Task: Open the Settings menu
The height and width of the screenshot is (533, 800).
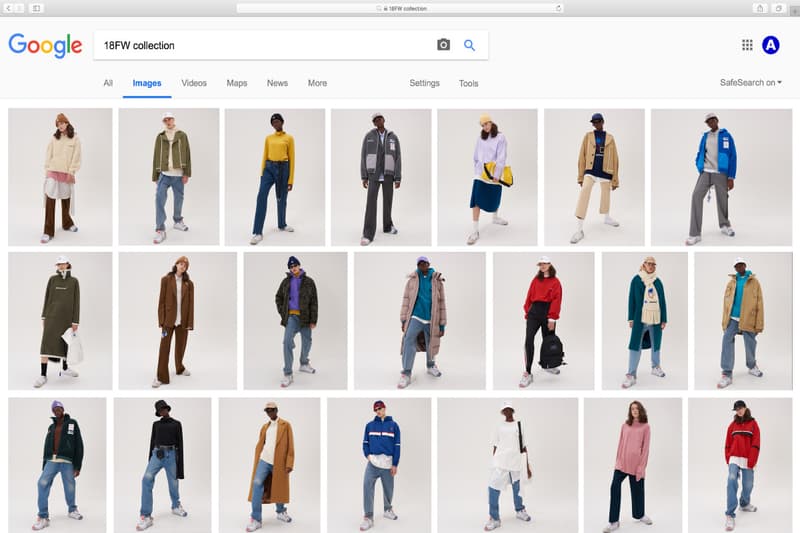Action: pyautogui.click(x=424, y=83)
